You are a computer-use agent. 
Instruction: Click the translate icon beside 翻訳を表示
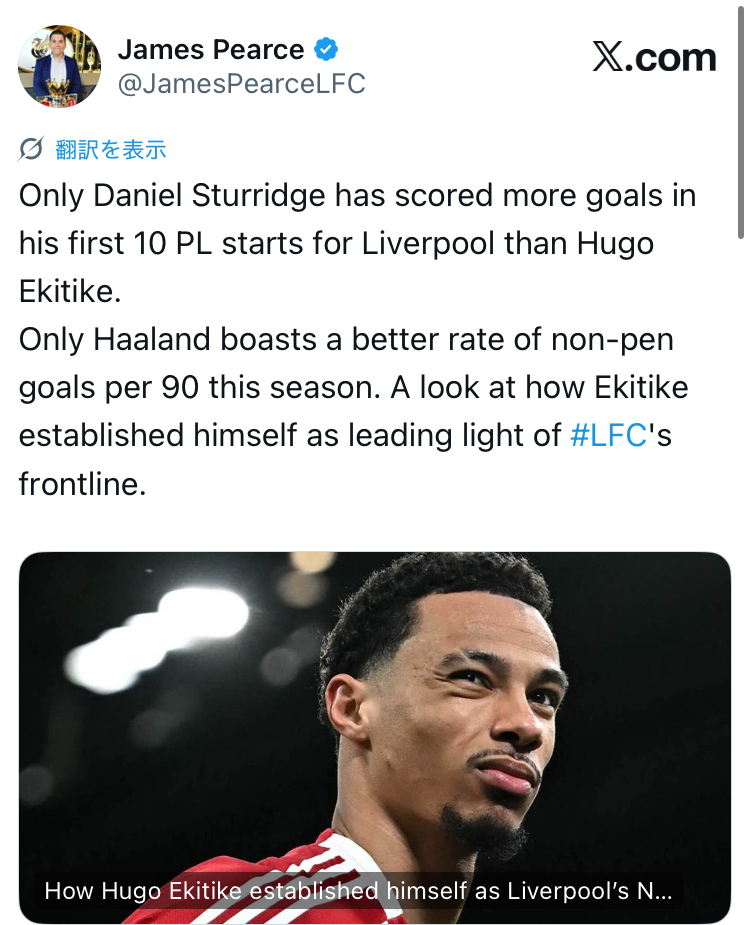coord(31,150)
